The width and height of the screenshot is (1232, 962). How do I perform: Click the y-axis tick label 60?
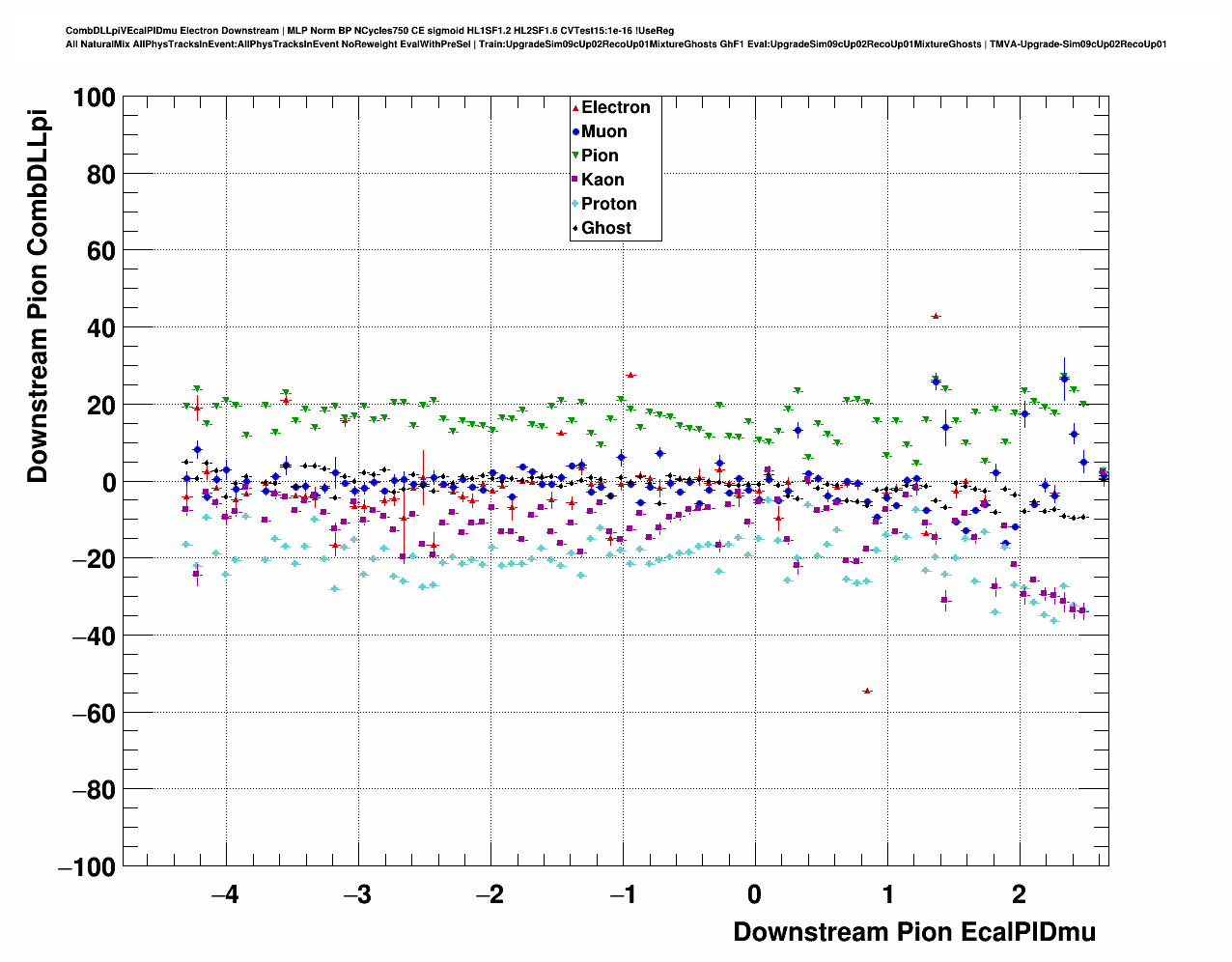(x=101, y=251)
